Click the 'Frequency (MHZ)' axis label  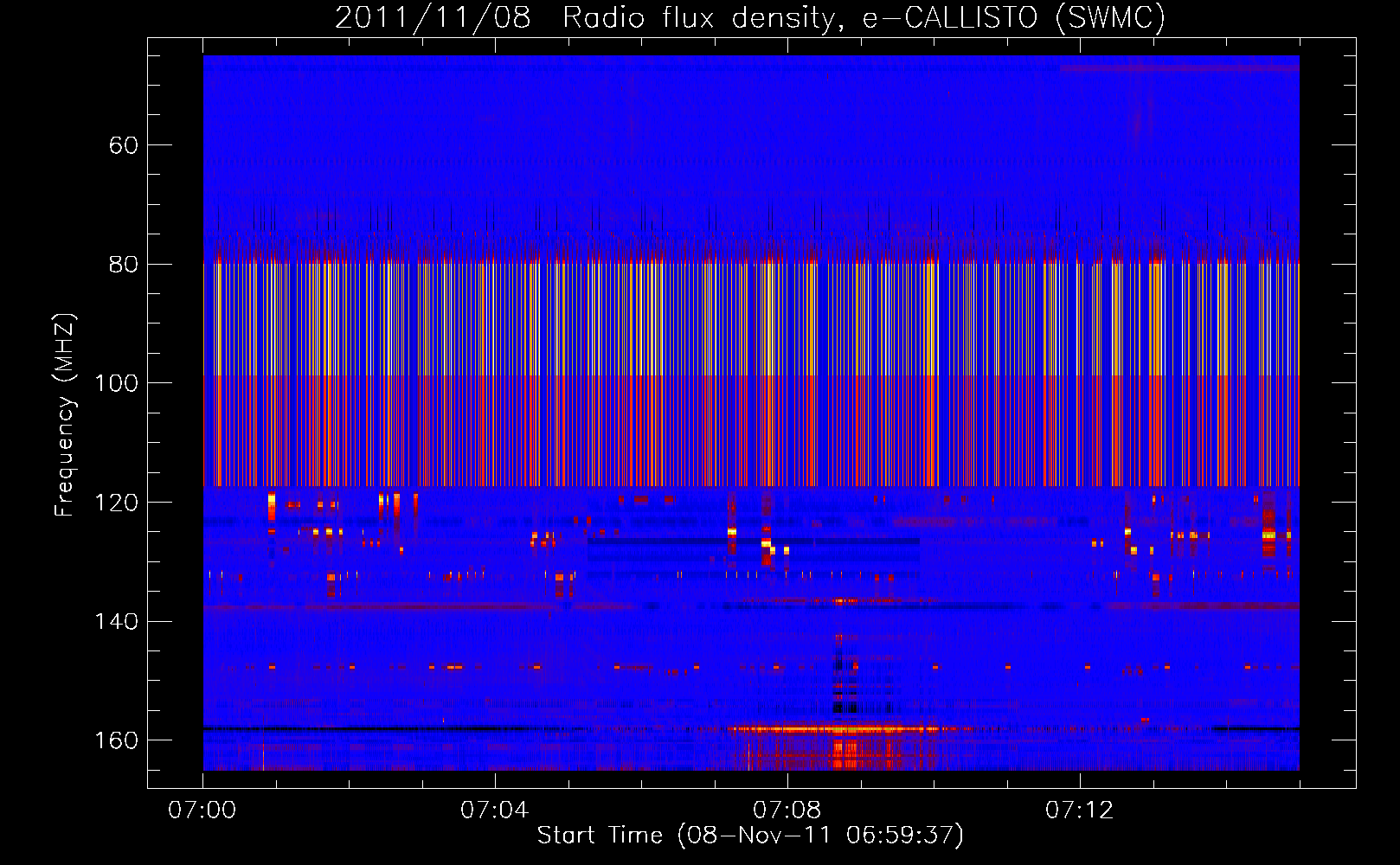[65, 414]
